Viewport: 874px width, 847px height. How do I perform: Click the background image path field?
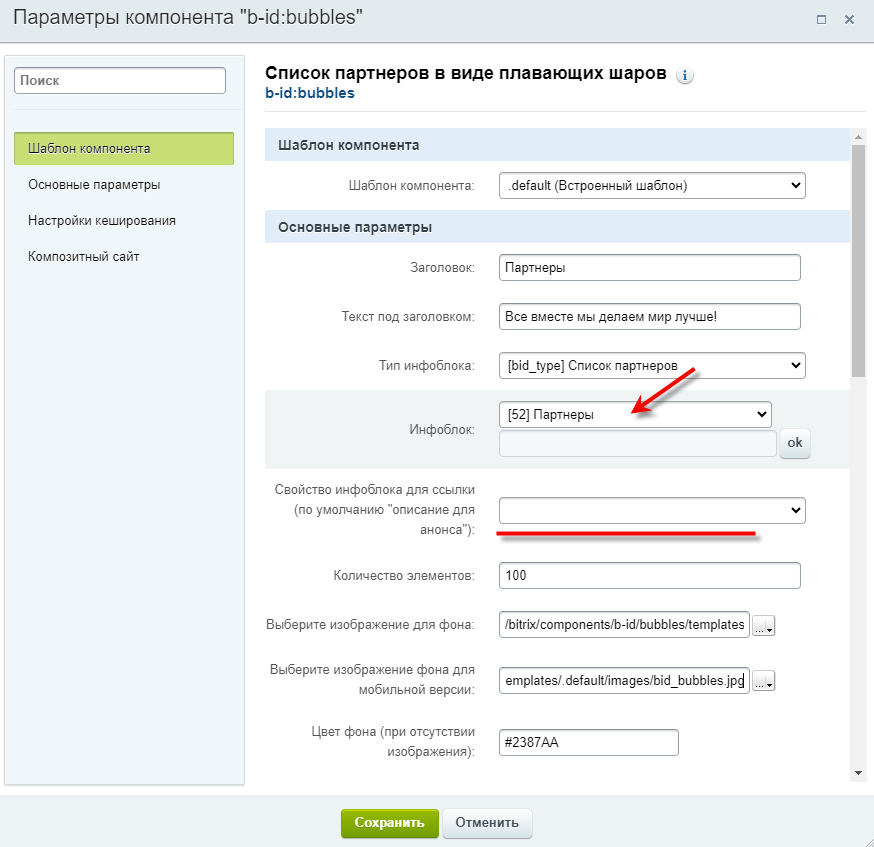point(624,625)
